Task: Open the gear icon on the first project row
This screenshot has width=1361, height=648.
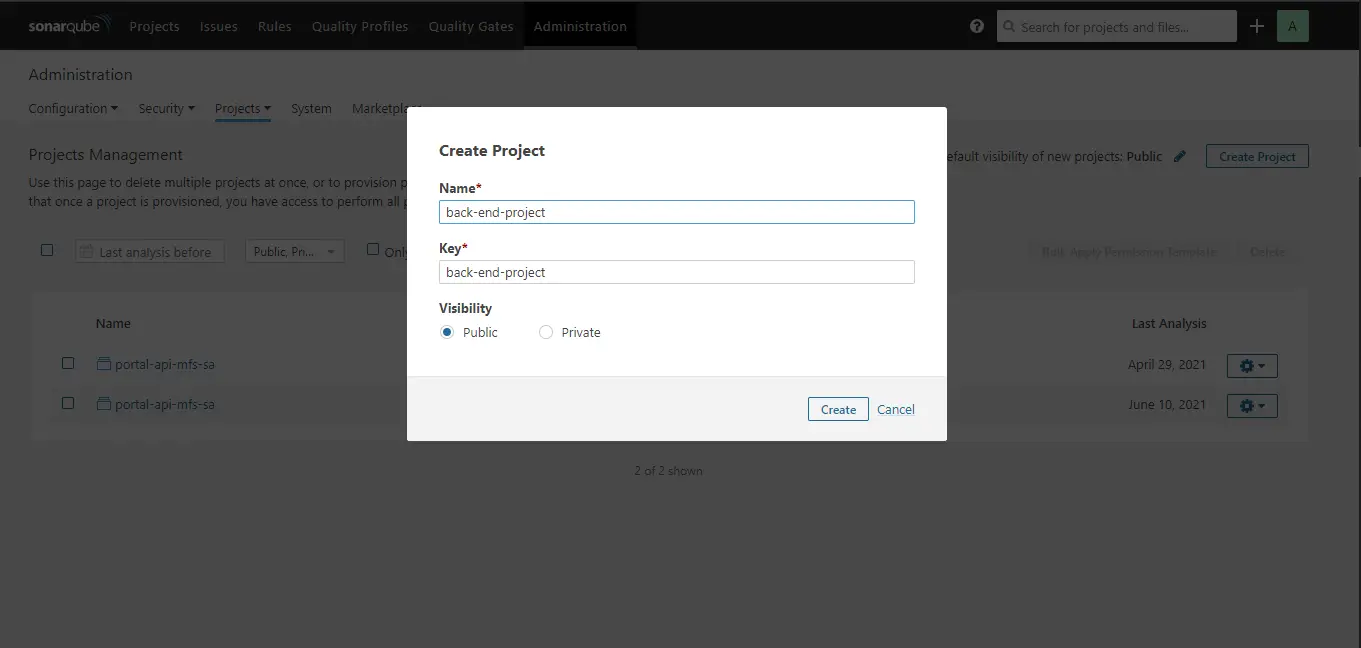Action: 1251,365
